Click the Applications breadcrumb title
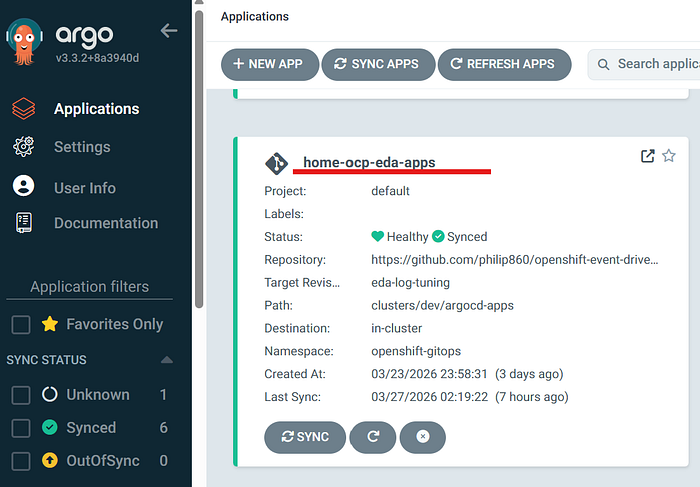Screen dimensions: 700x487 click(x=255, y=17)
